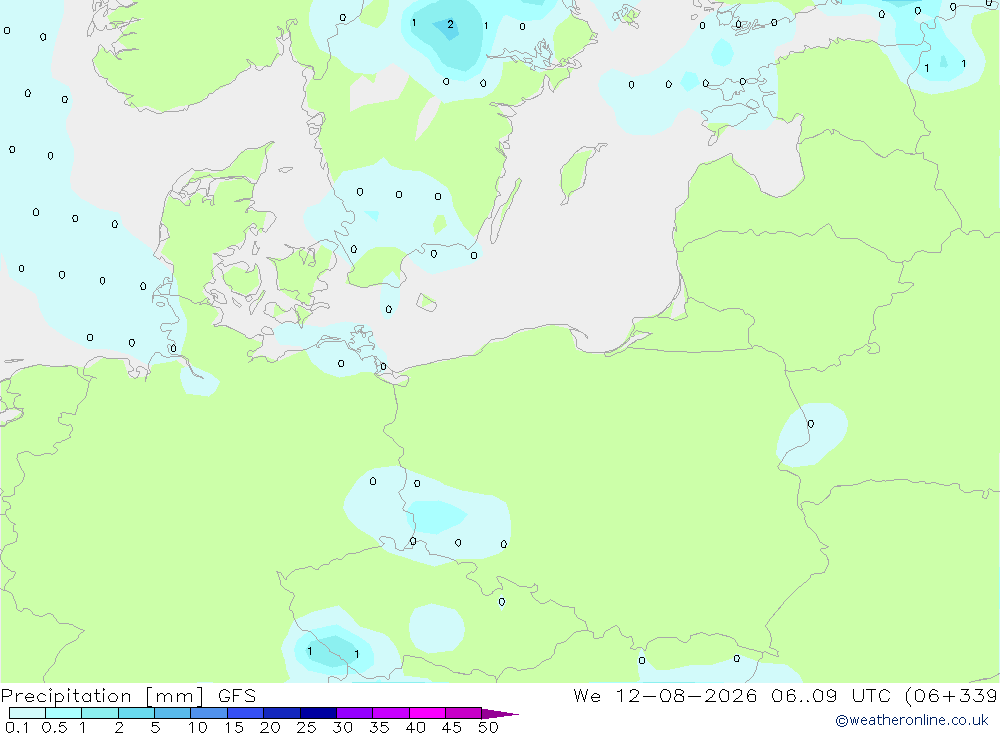Click the 45 to 50 mm legend swatch
1000x733 pixels.
coord(464,713)
